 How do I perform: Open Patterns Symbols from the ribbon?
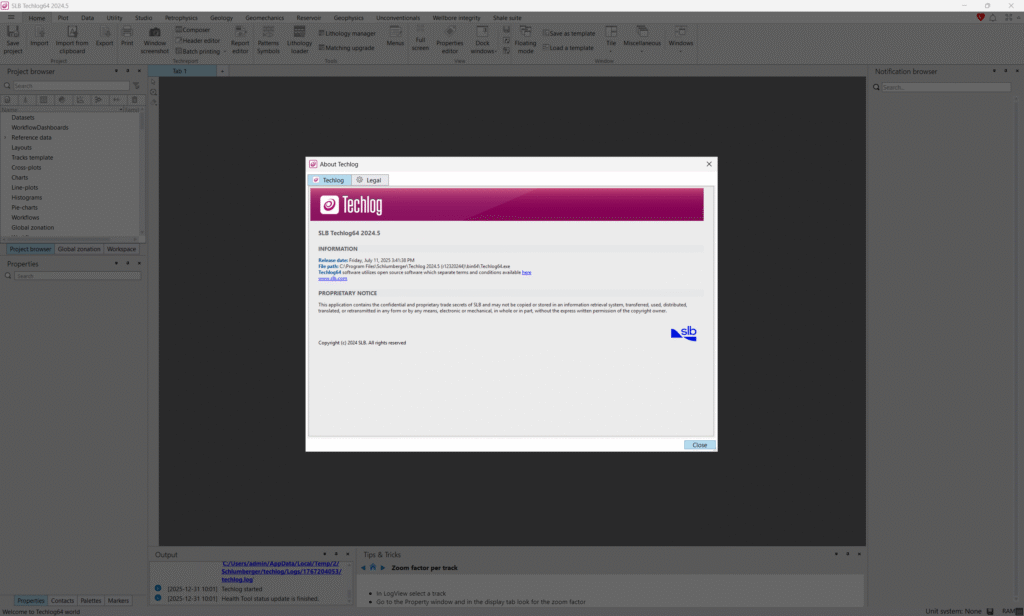[x=268, y=34]
